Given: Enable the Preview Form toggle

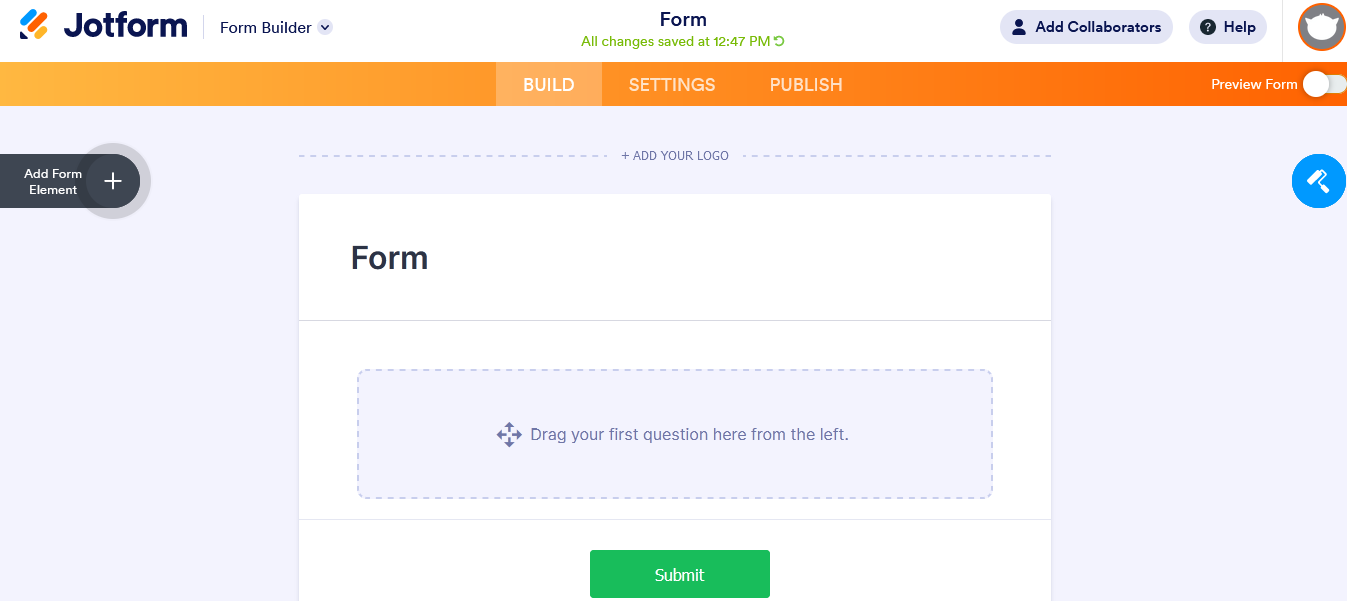Looking at the screenshot, I should tap(1325, 84).
